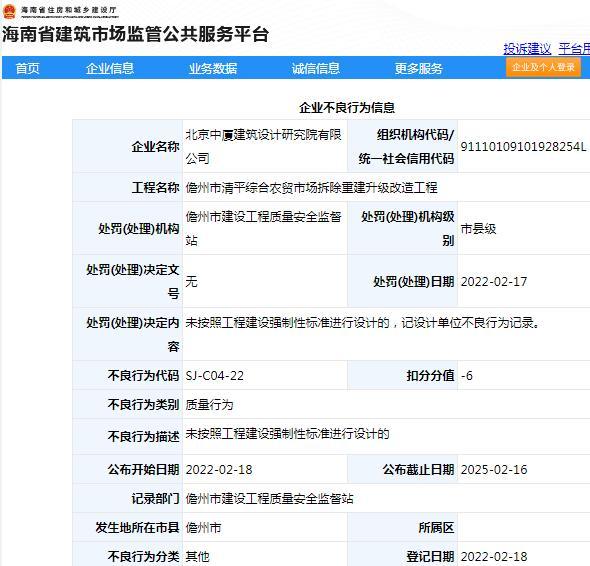Select agency level value 市县级
The height and width of the screenshot is (566, 590).
(x=478, y=228)
